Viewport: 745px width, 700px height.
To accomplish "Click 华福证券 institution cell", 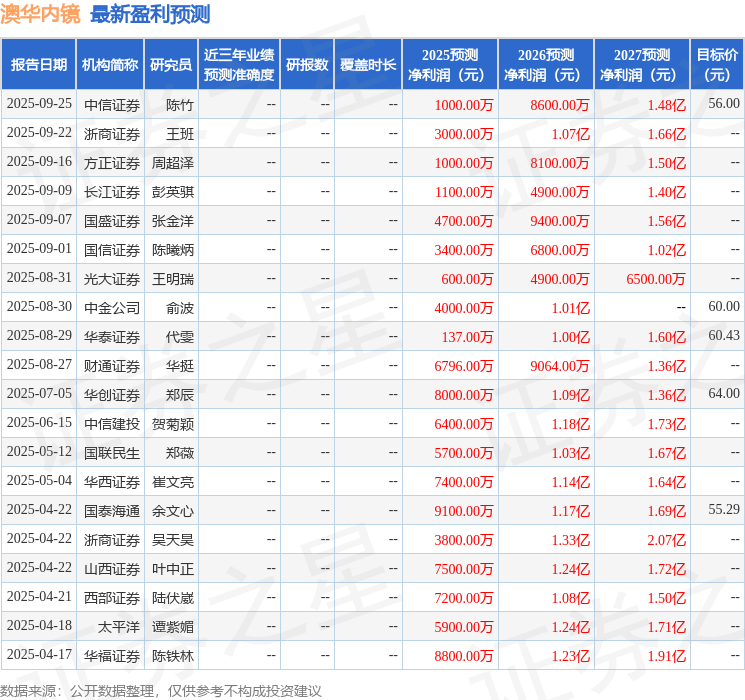I will click(x=112, y=656).
